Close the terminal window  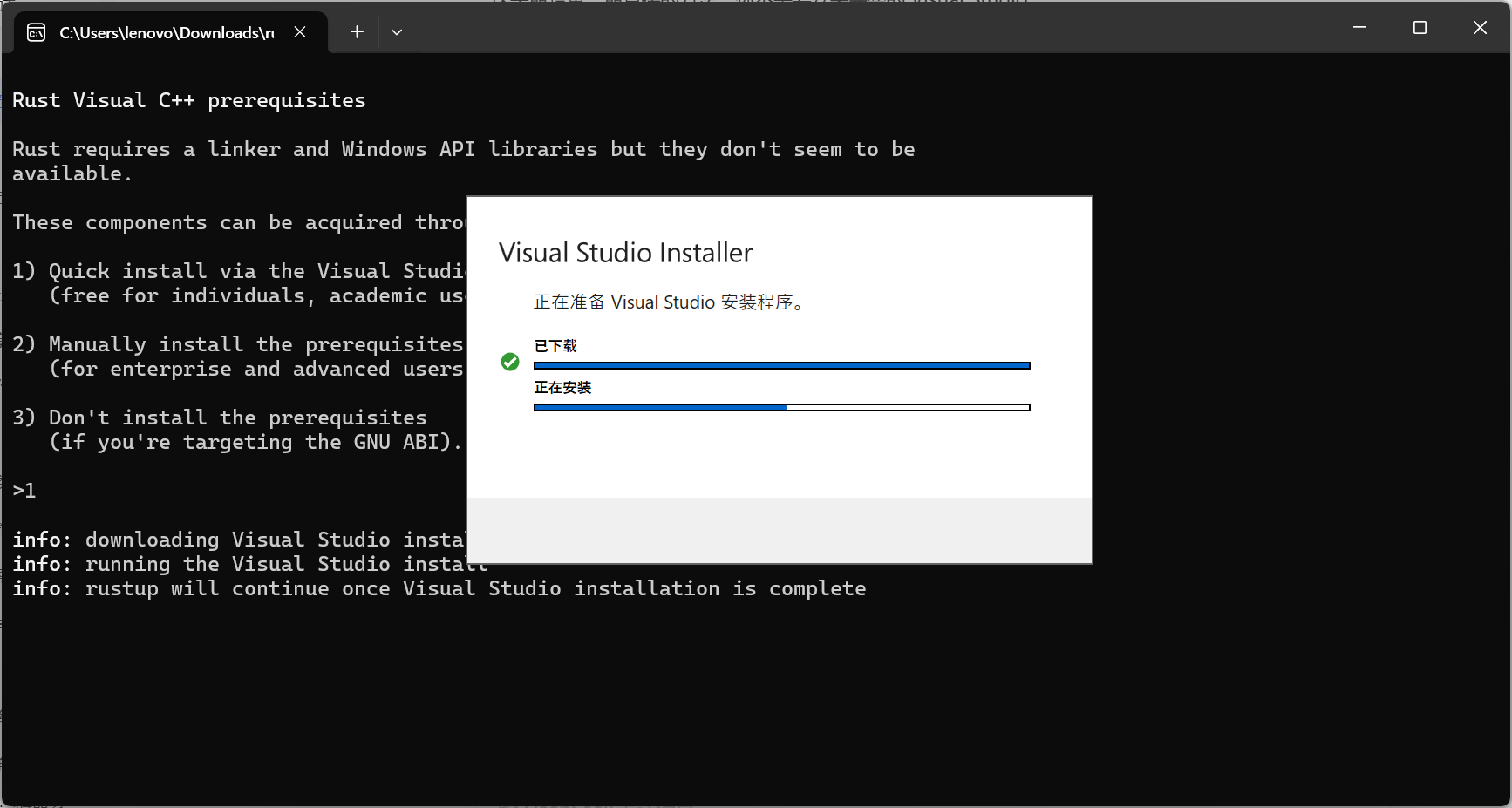pos(1480,28)
